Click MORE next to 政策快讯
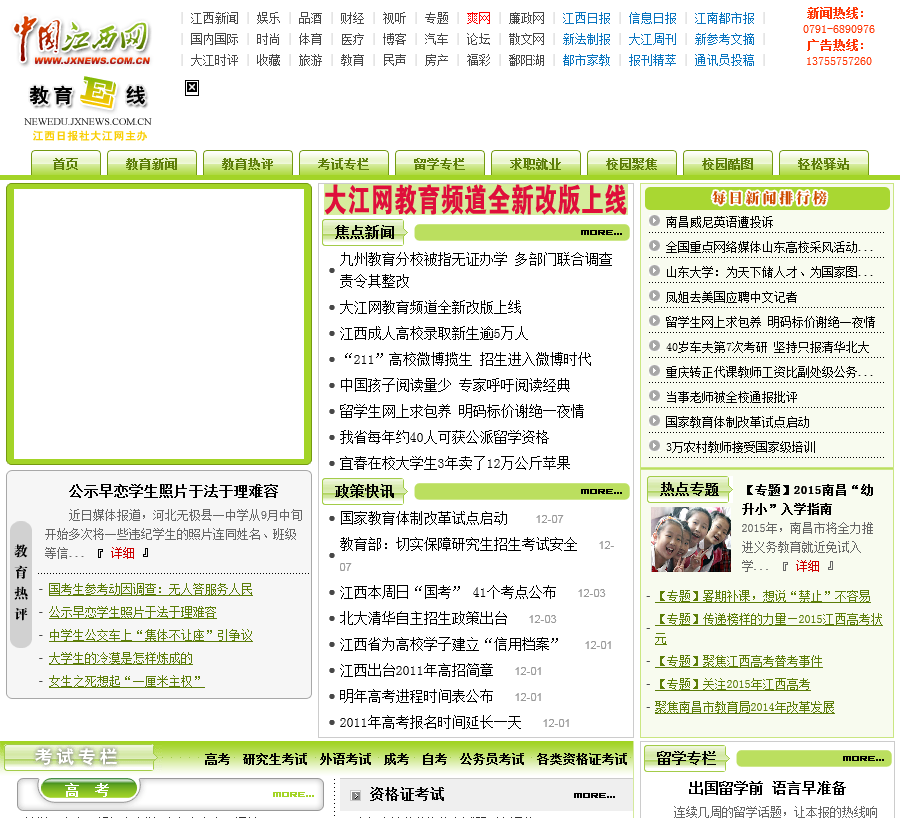 (601, 491)
